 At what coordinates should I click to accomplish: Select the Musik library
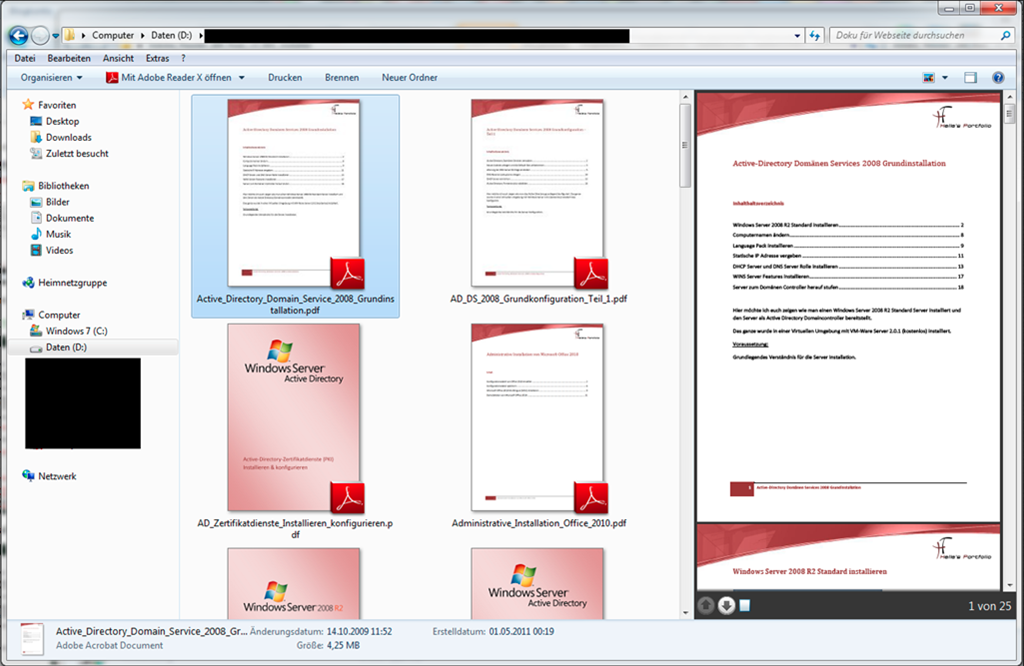(58, 234)
